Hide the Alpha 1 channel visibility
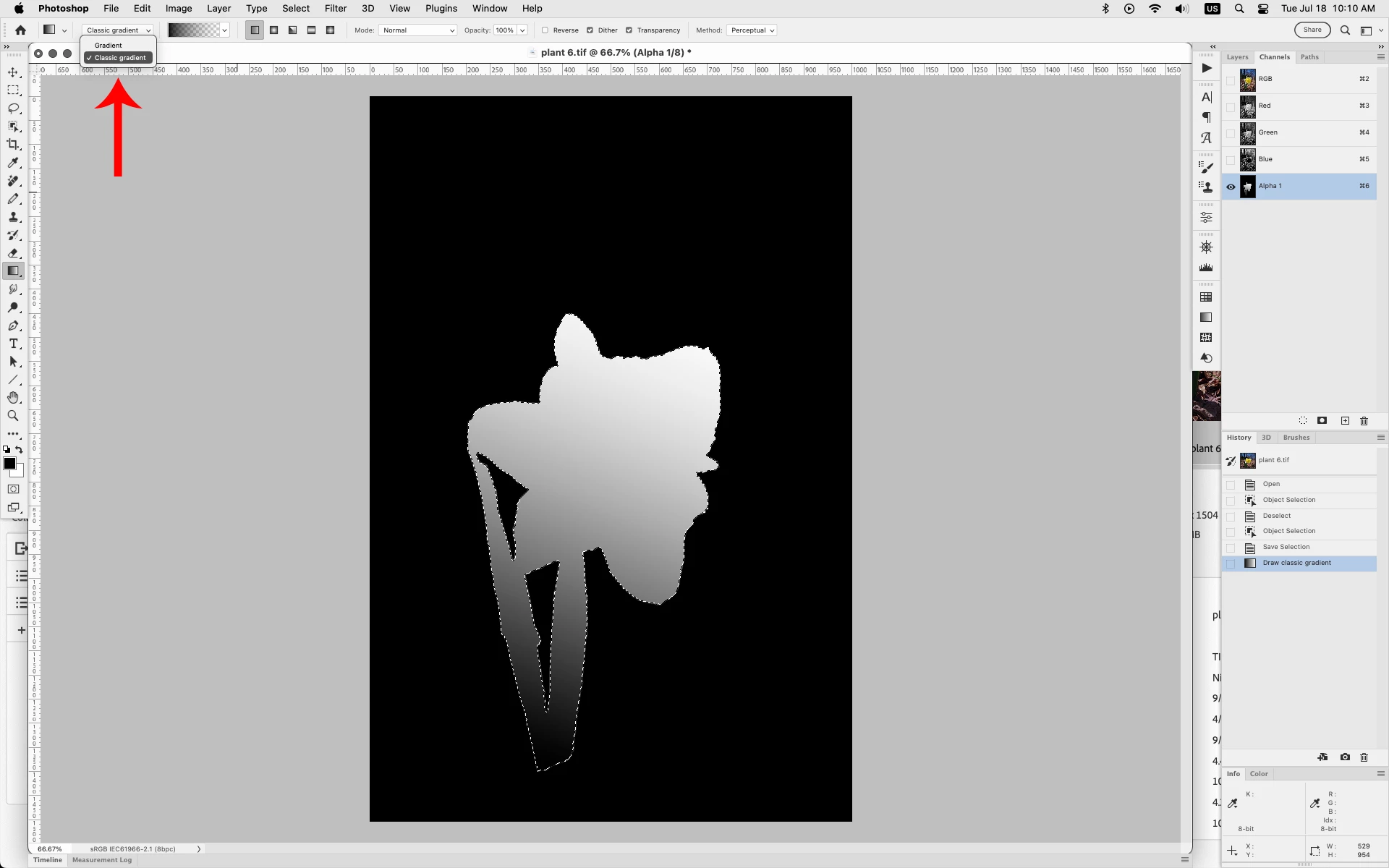The image size is (1389, 868). (x=1231, y=187)
